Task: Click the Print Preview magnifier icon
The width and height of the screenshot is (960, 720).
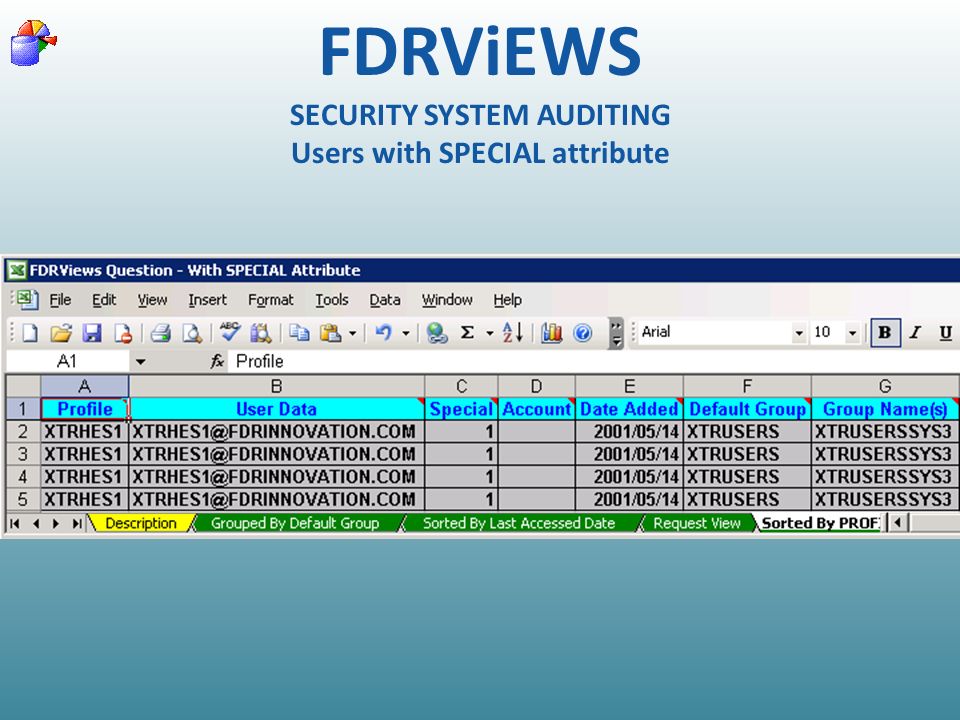Action: coord(192,333)
